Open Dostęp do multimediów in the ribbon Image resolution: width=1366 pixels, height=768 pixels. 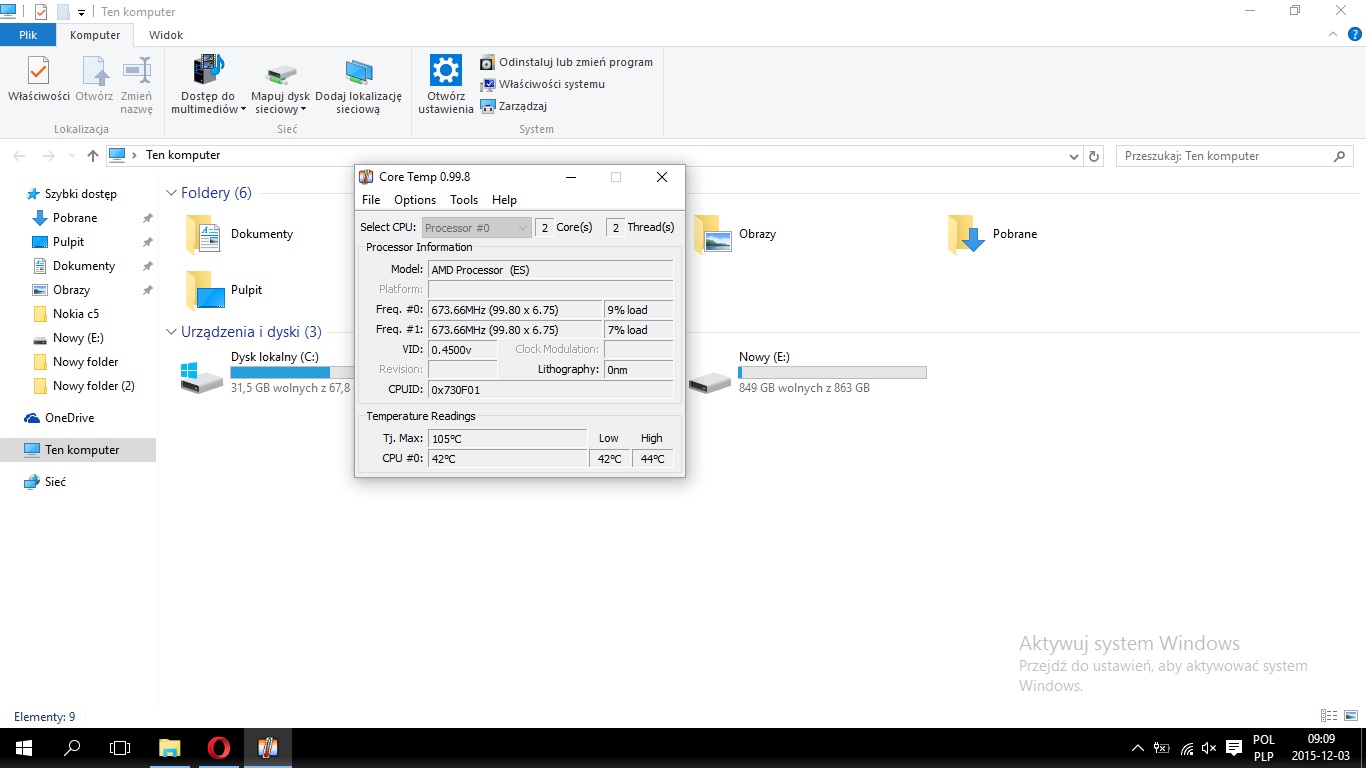click(208, 85)
